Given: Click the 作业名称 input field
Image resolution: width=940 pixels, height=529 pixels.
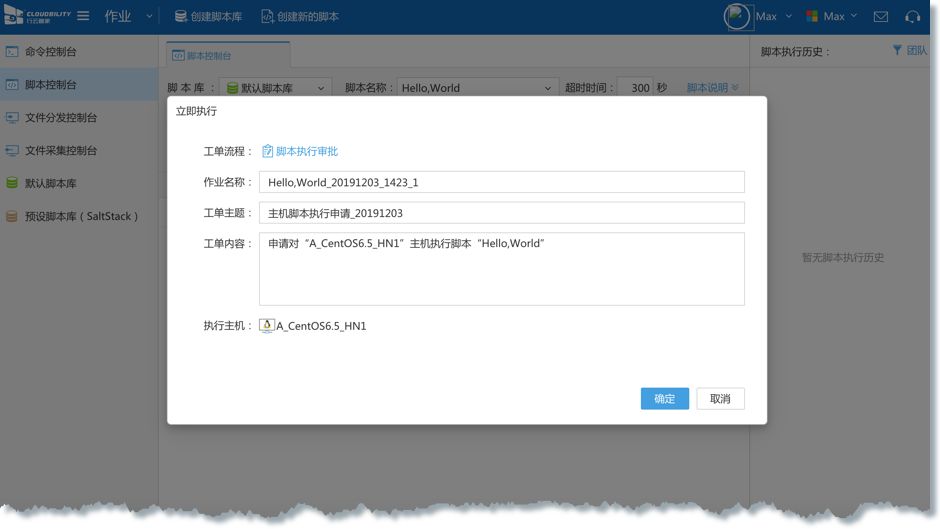Looking at the screenshot, I should [501, 182].
